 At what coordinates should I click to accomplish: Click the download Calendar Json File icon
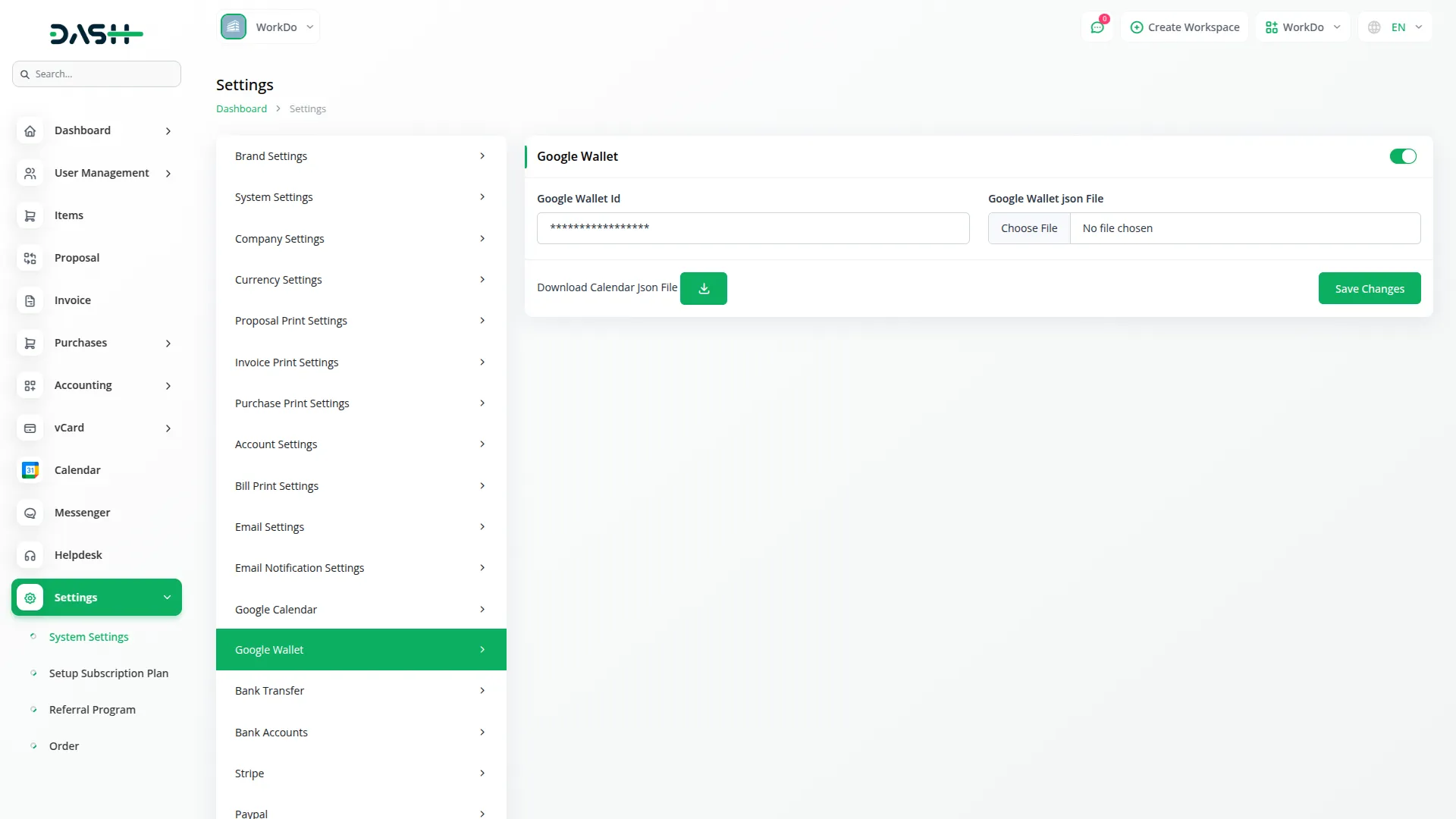[x=704, y=288]
